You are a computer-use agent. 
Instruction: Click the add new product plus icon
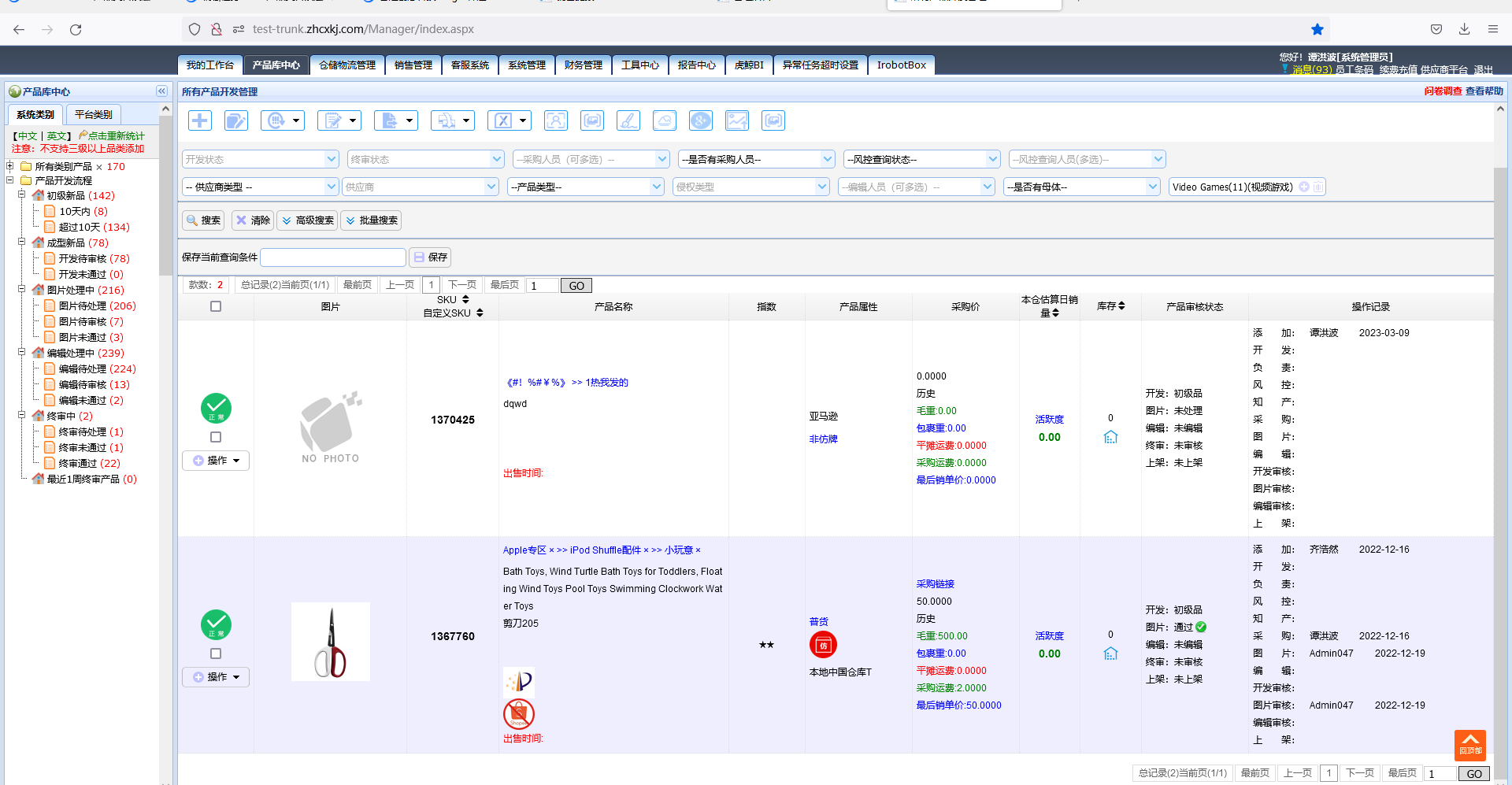click(200, 120)
